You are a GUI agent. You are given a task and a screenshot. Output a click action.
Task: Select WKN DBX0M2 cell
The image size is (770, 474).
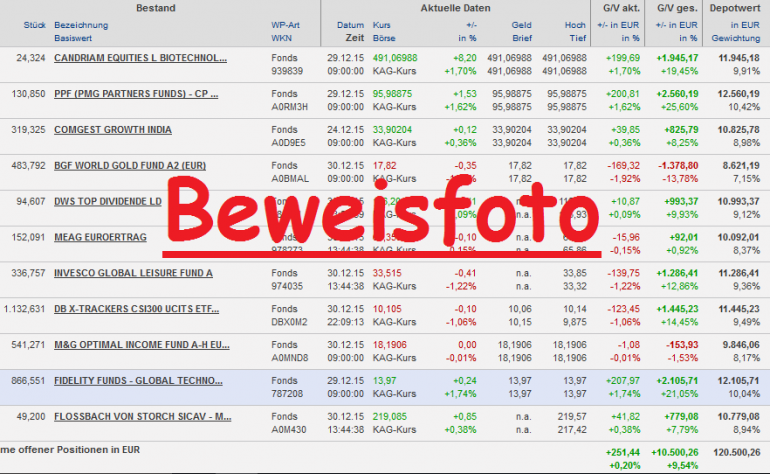[x=289, y=322]
